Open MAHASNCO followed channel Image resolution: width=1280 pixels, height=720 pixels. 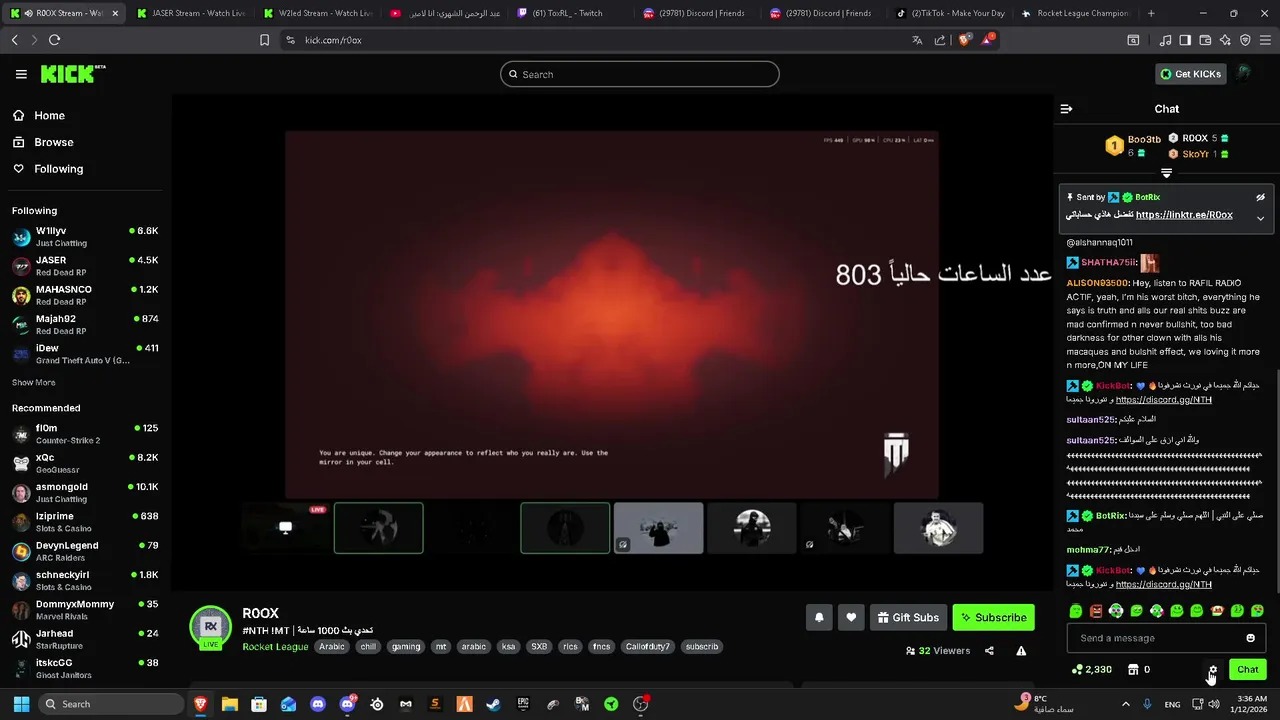coord(84,294)
